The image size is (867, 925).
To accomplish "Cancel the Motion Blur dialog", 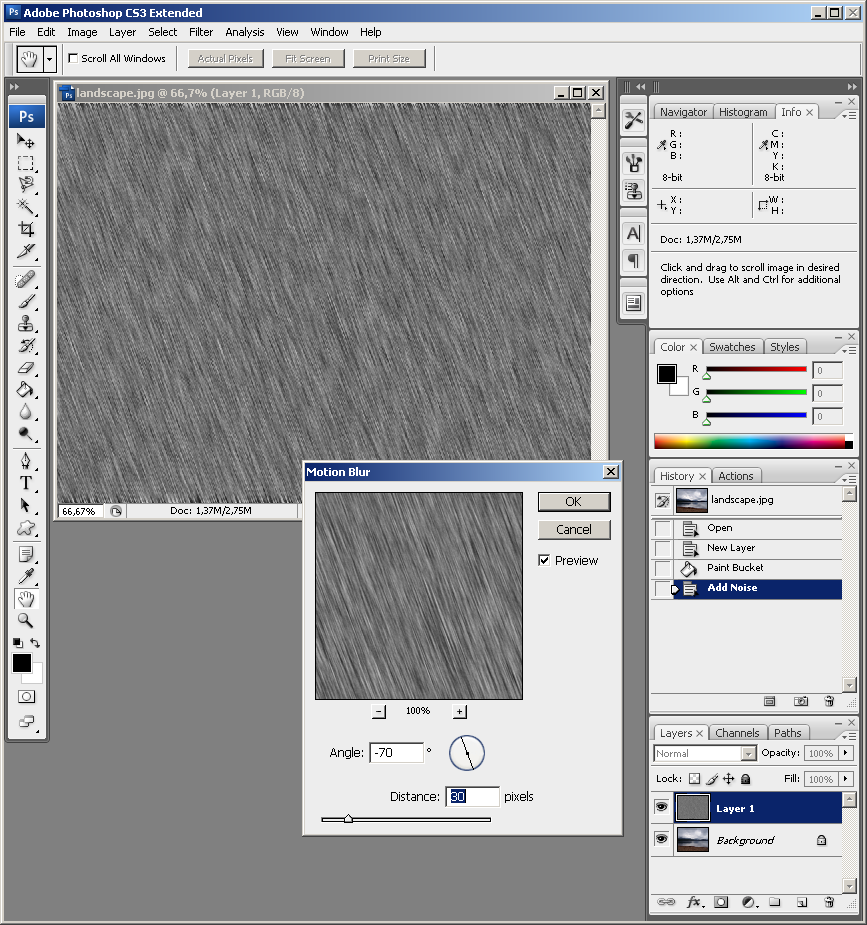I will [573, 529].
